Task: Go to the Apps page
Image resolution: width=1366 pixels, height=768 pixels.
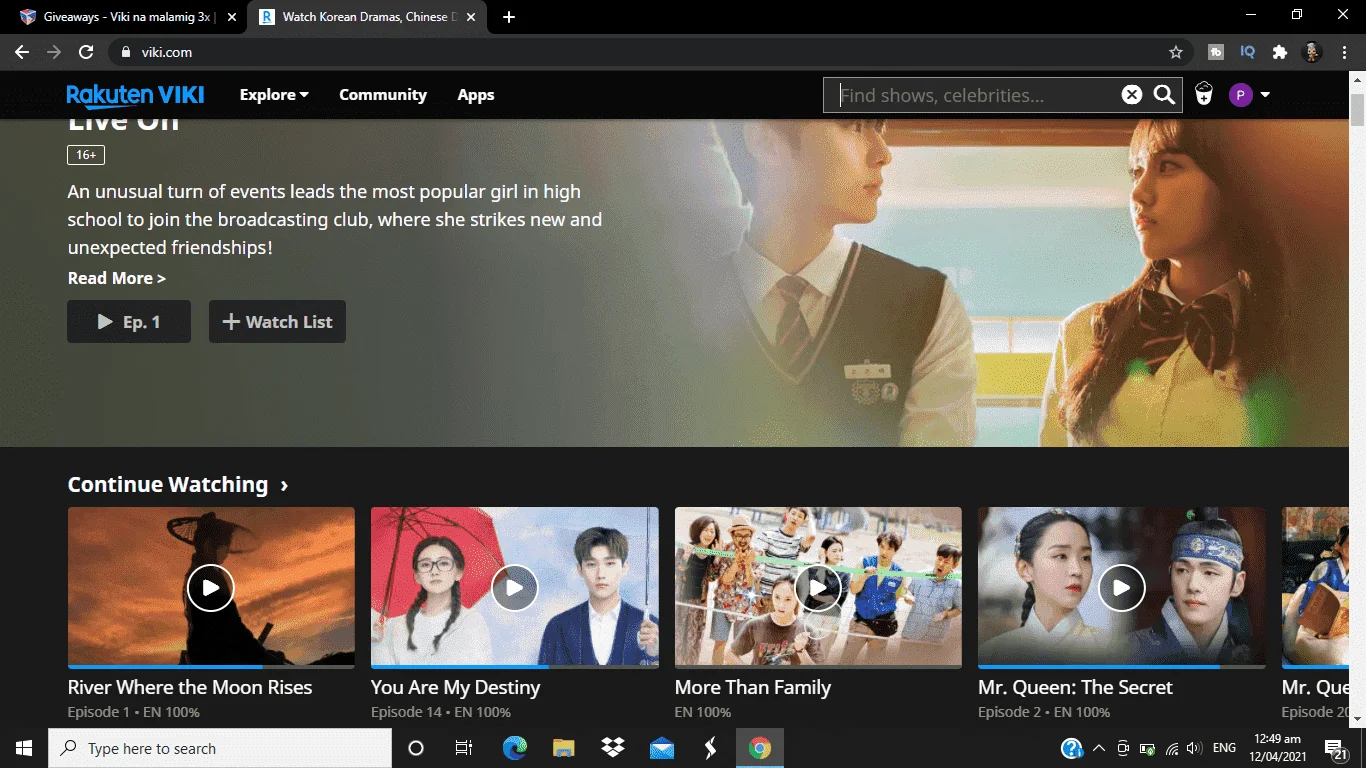Action: click(476, 95)
